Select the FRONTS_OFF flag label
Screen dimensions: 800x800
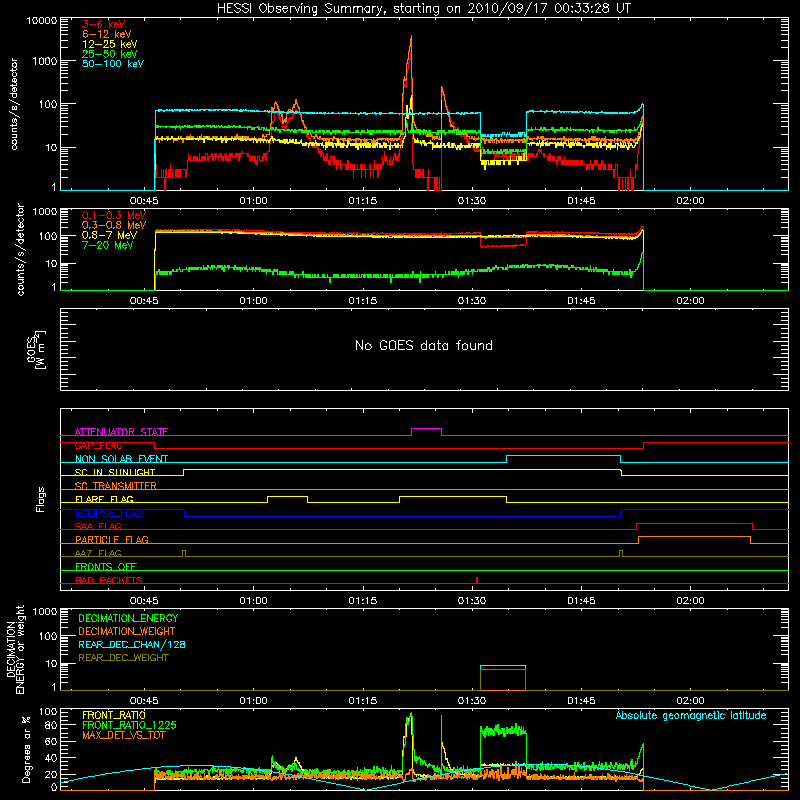coord(106,566)
